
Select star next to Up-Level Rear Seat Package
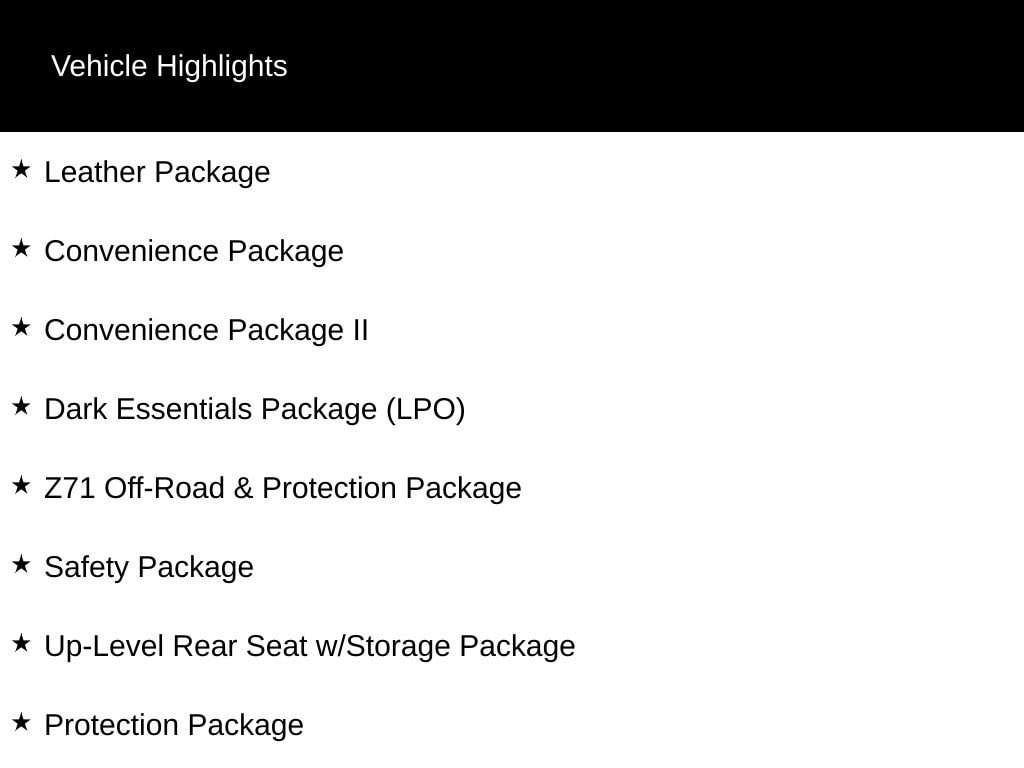pyautogui.click(x=21, y=643)
